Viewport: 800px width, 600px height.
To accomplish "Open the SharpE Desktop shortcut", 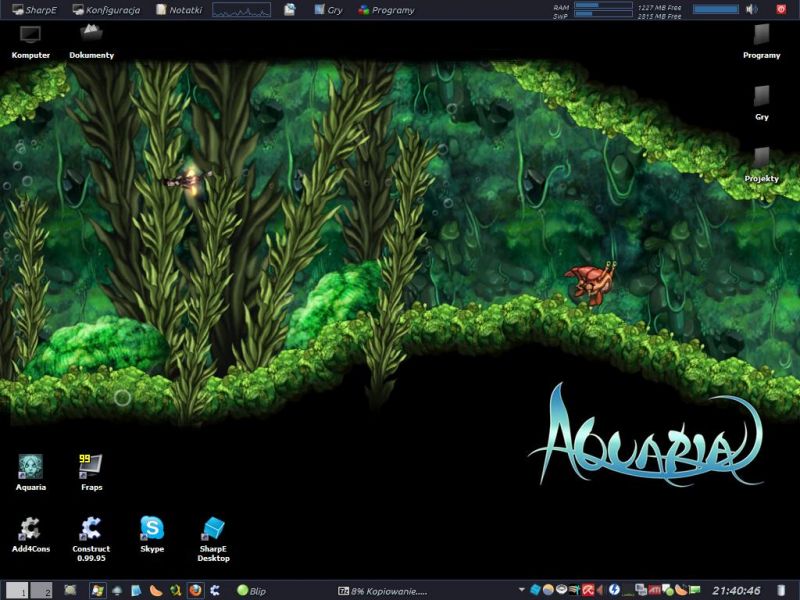I will click(x=213, y=539).
